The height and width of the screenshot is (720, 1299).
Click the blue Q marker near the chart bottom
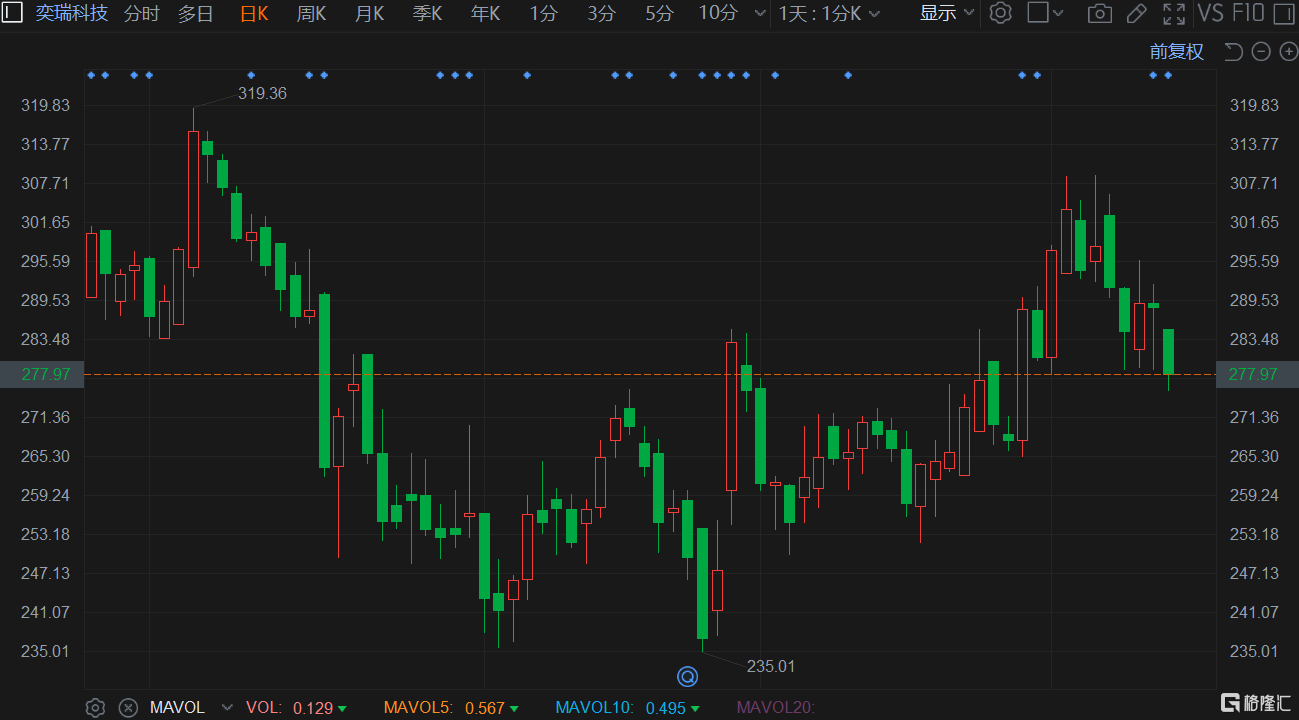click(687, 677)
